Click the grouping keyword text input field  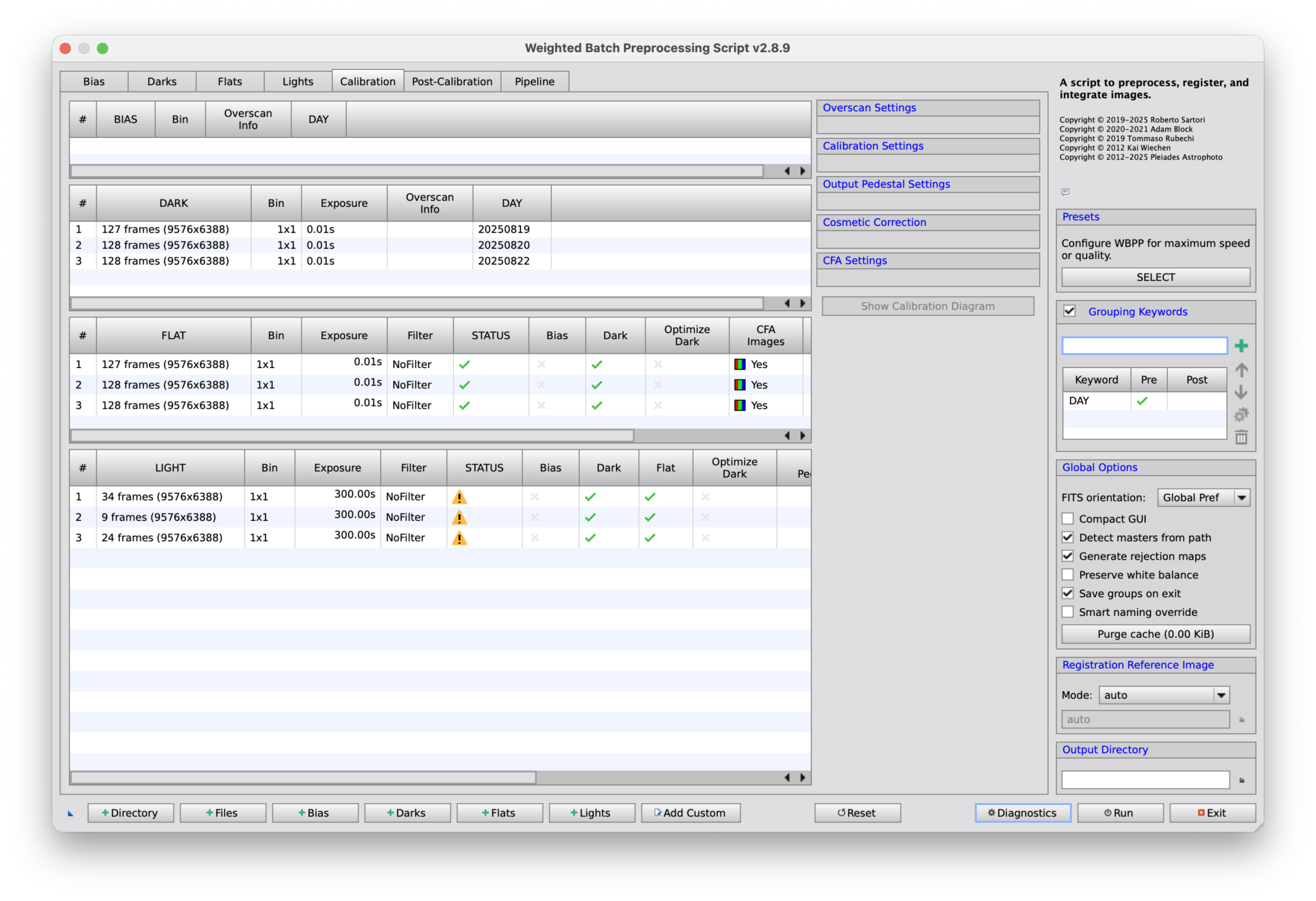point(1143,345)
